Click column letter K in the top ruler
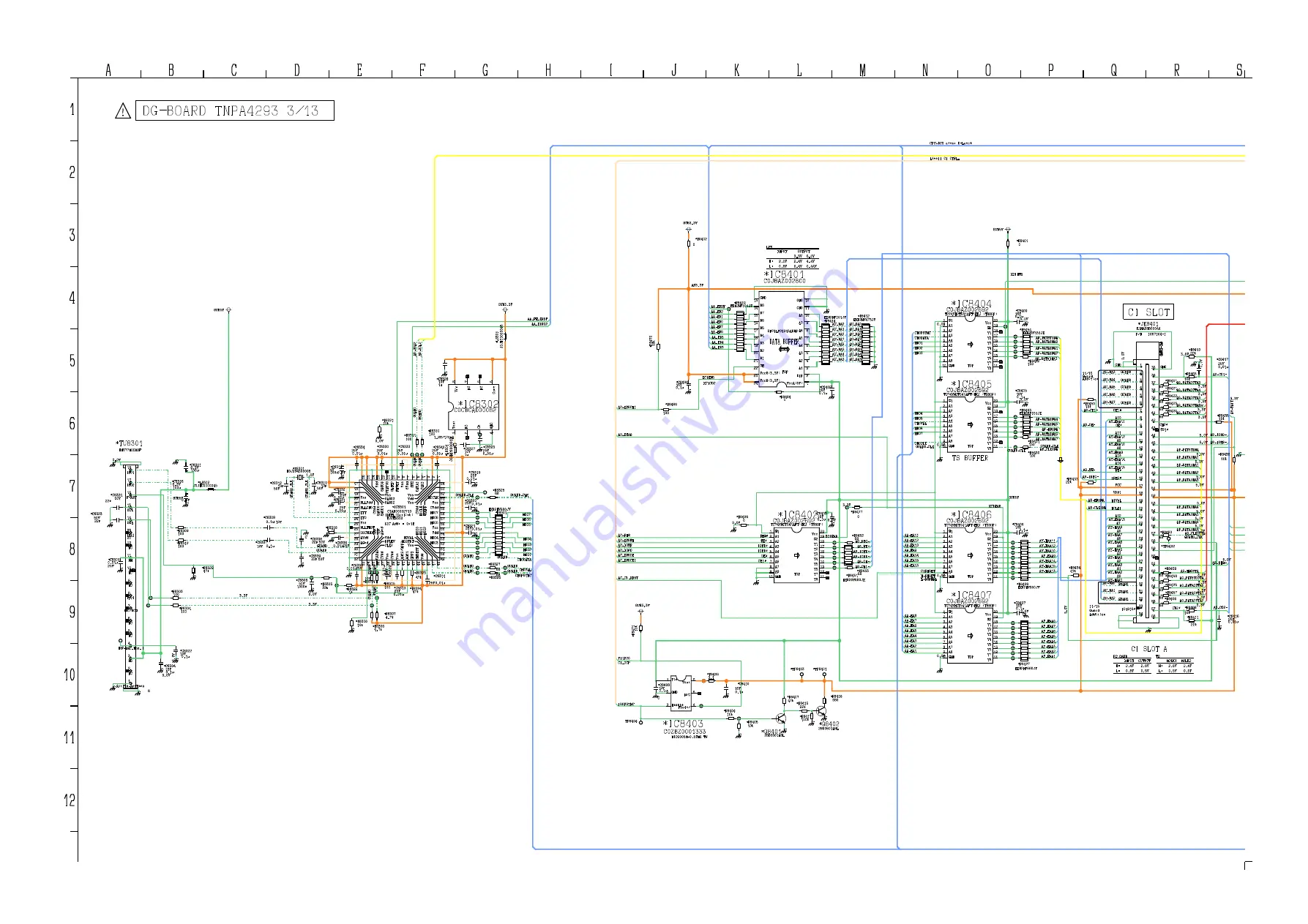This screenshot has width=1308, height=924. [736, 70]
